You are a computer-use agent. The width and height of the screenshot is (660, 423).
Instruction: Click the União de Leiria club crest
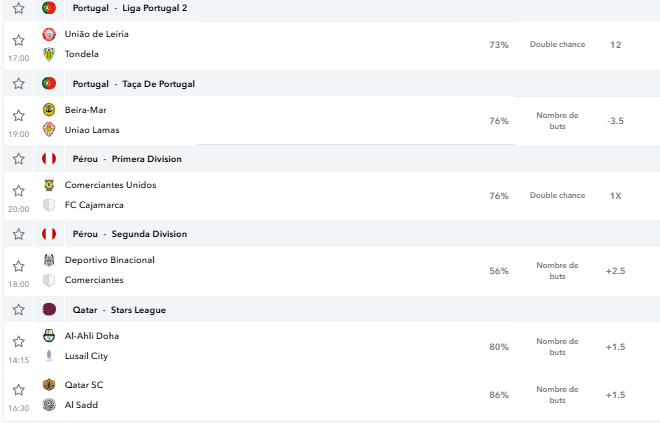[x=49, y=34]
